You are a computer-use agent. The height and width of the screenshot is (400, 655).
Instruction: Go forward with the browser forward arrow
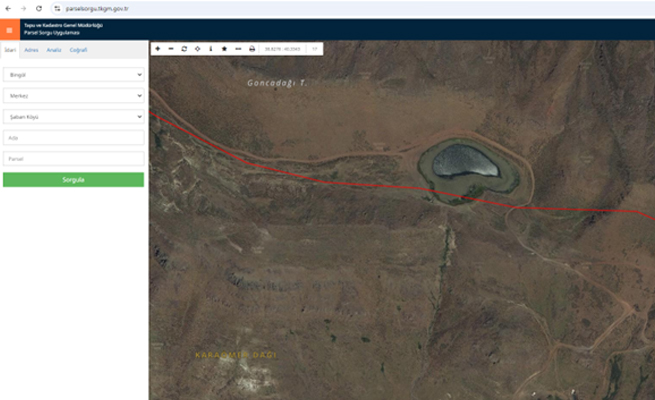click(23, 8)
